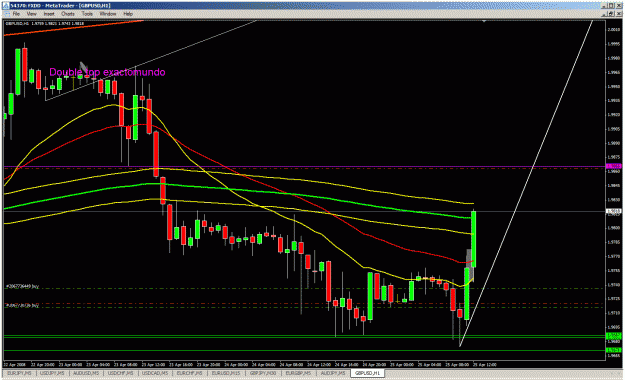
Task: Click the GBPUSD,H1 OHLC header text in chart
Action: coord(44,24)
